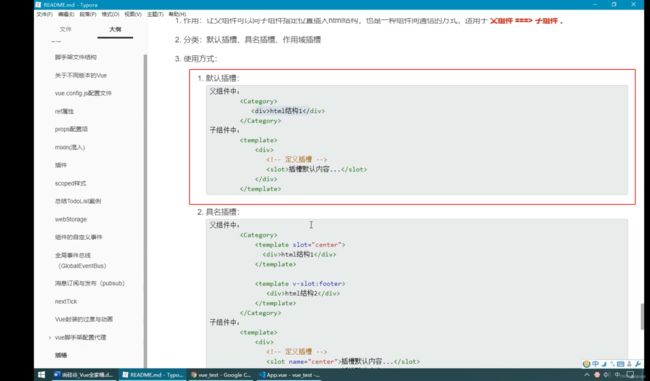The height and width of the screenshot is (381, 650).
Task: Jump to 关于不同版本的Vue outline heading
Action: [81, 75]
